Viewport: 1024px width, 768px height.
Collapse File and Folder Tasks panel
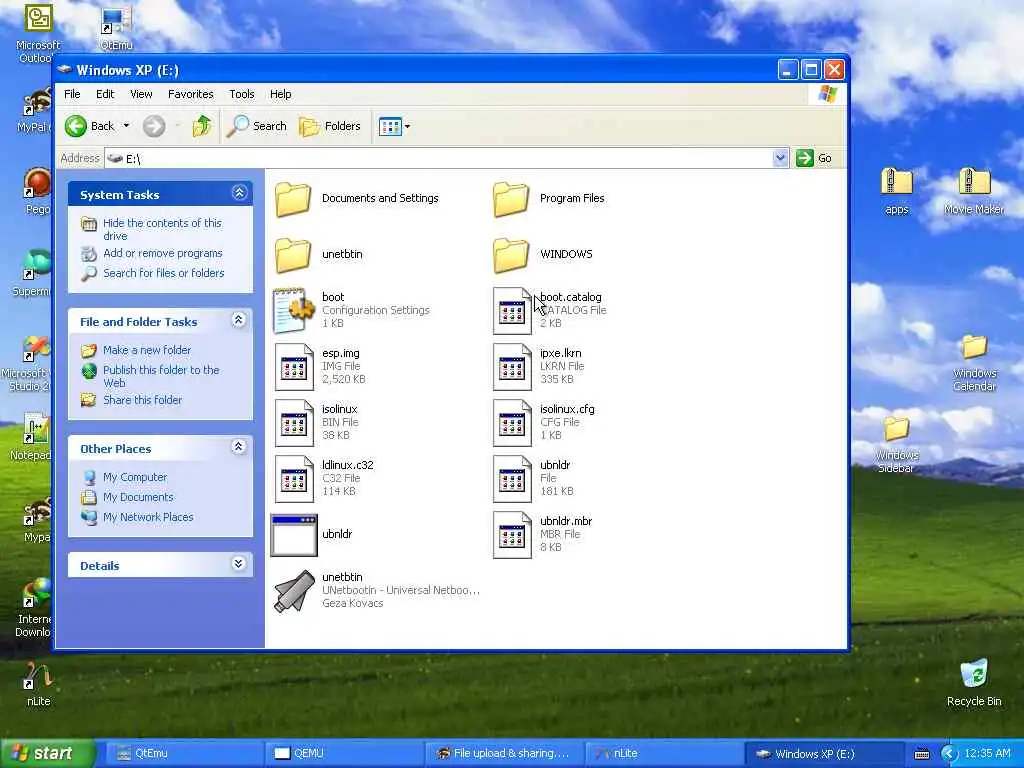pos(239,320)
